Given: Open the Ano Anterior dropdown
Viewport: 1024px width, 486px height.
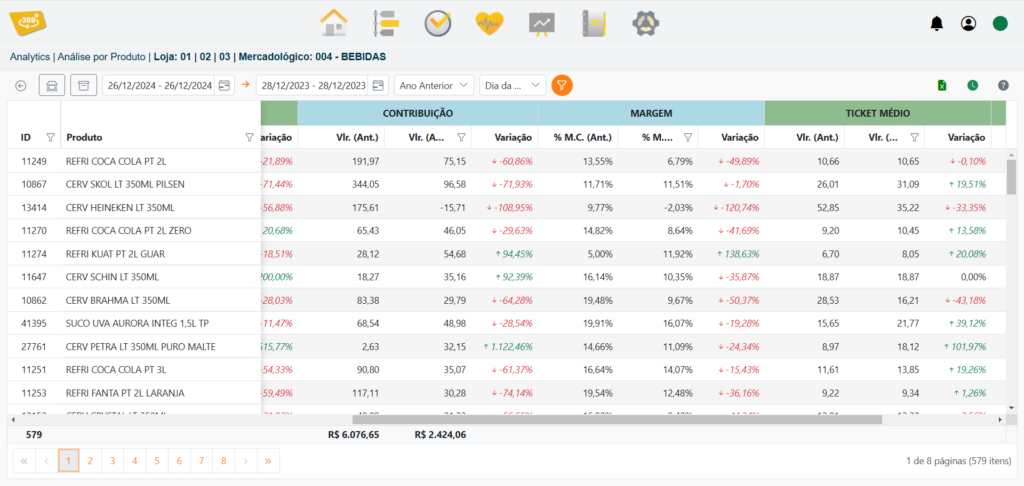Looking at the screenshot, I should (x=434, y=86).
